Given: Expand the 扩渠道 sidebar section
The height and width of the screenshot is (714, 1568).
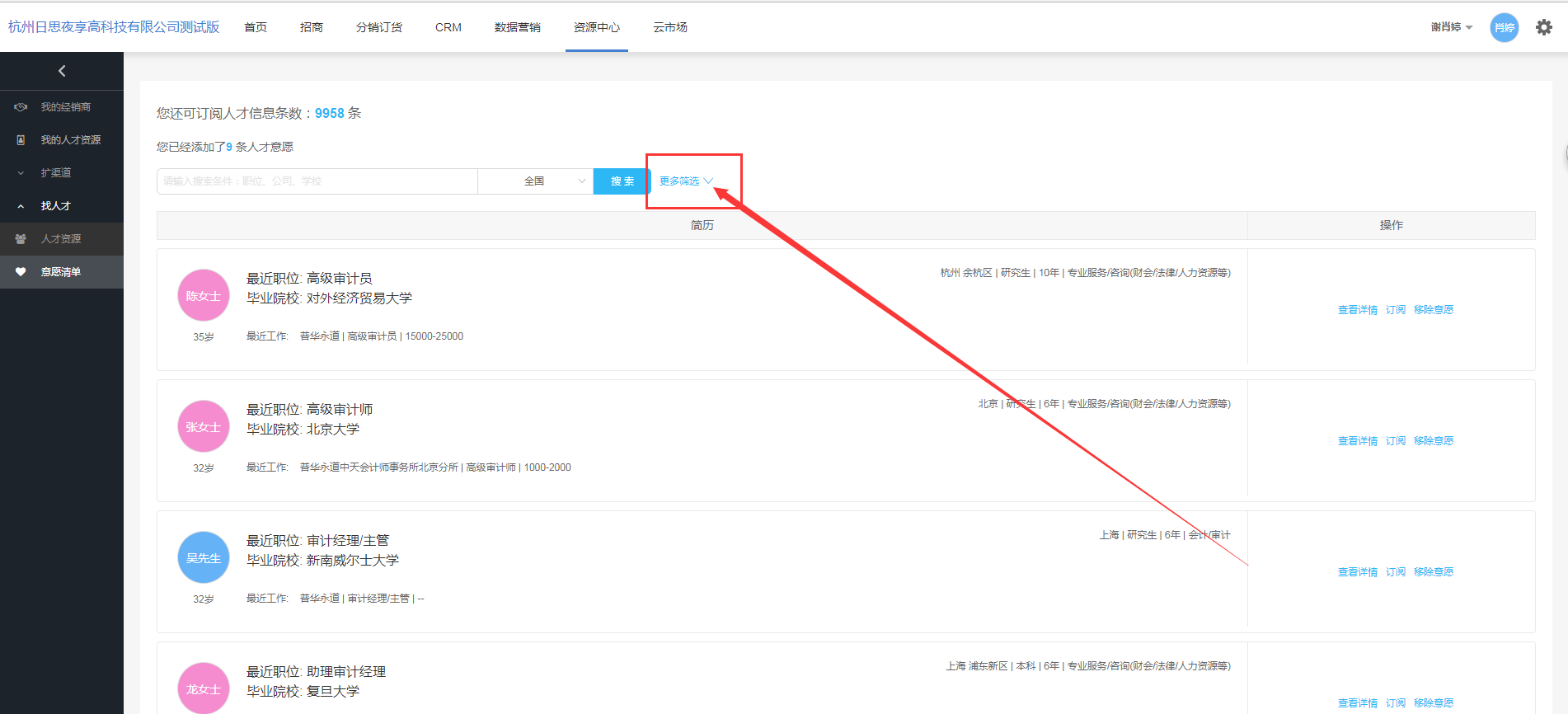Looking at the screenshot, I should tap(21, 173).
